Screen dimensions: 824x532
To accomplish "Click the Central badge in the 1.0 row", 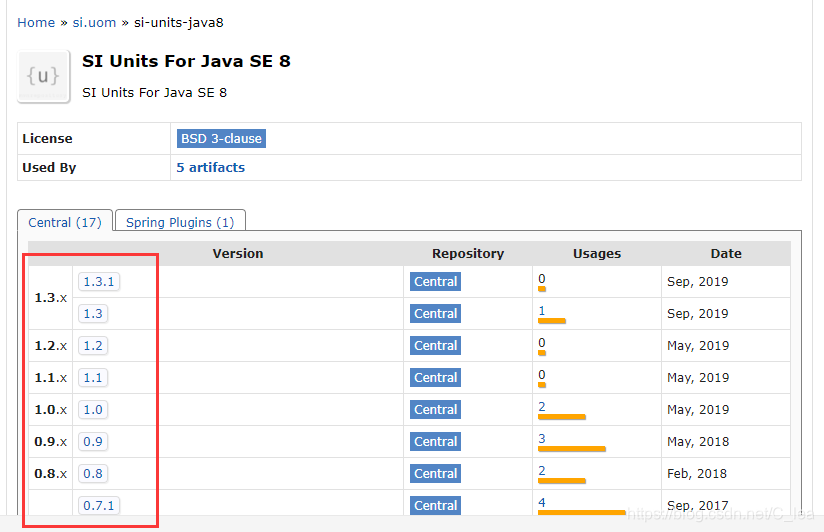I will click(436, 410).
